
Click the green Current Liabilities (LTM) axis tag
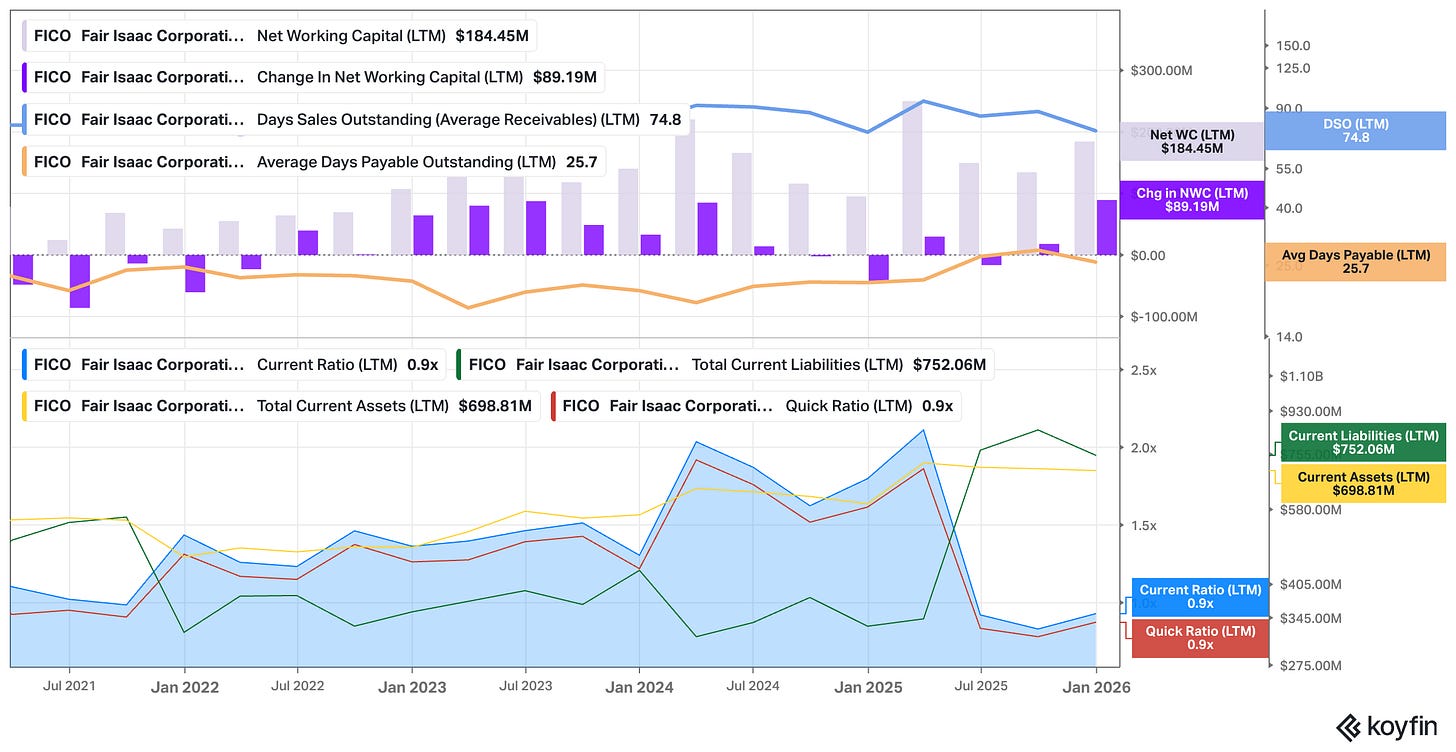click(1363, 442)
